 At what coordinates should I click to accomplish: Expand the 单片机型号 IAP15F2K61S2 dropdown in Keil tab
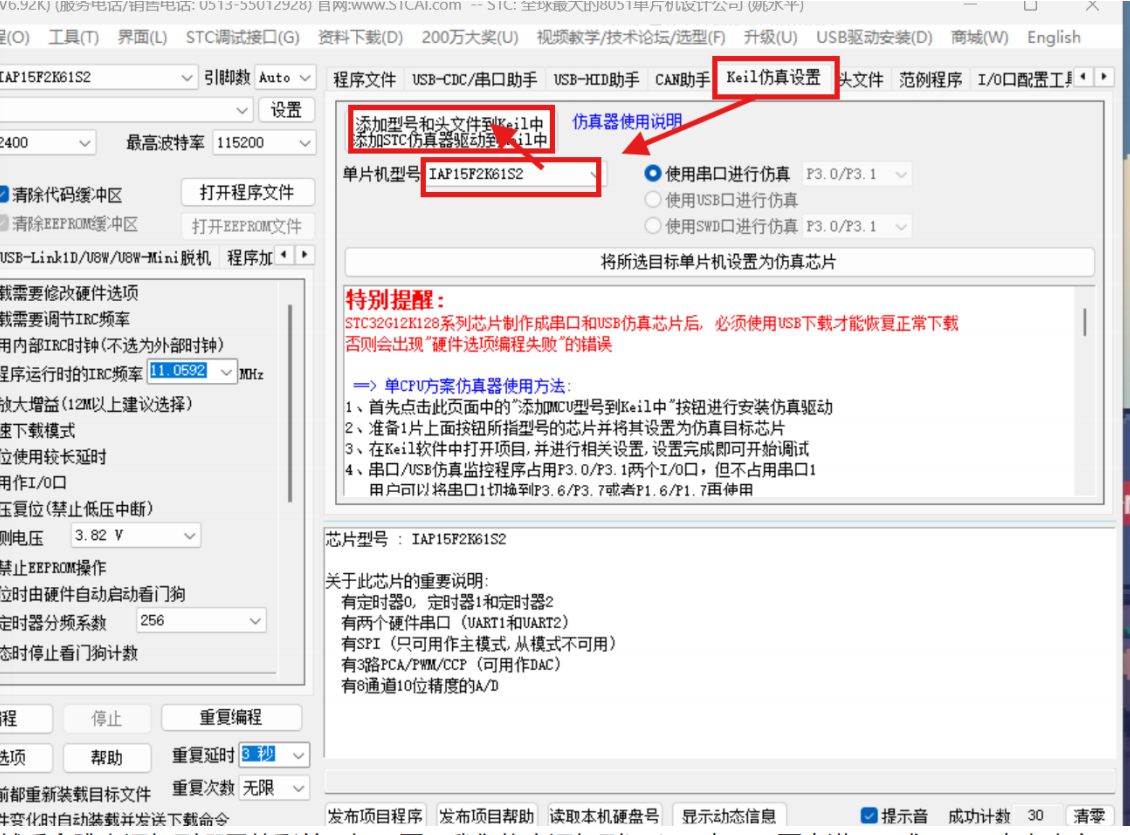click(593, 174)
